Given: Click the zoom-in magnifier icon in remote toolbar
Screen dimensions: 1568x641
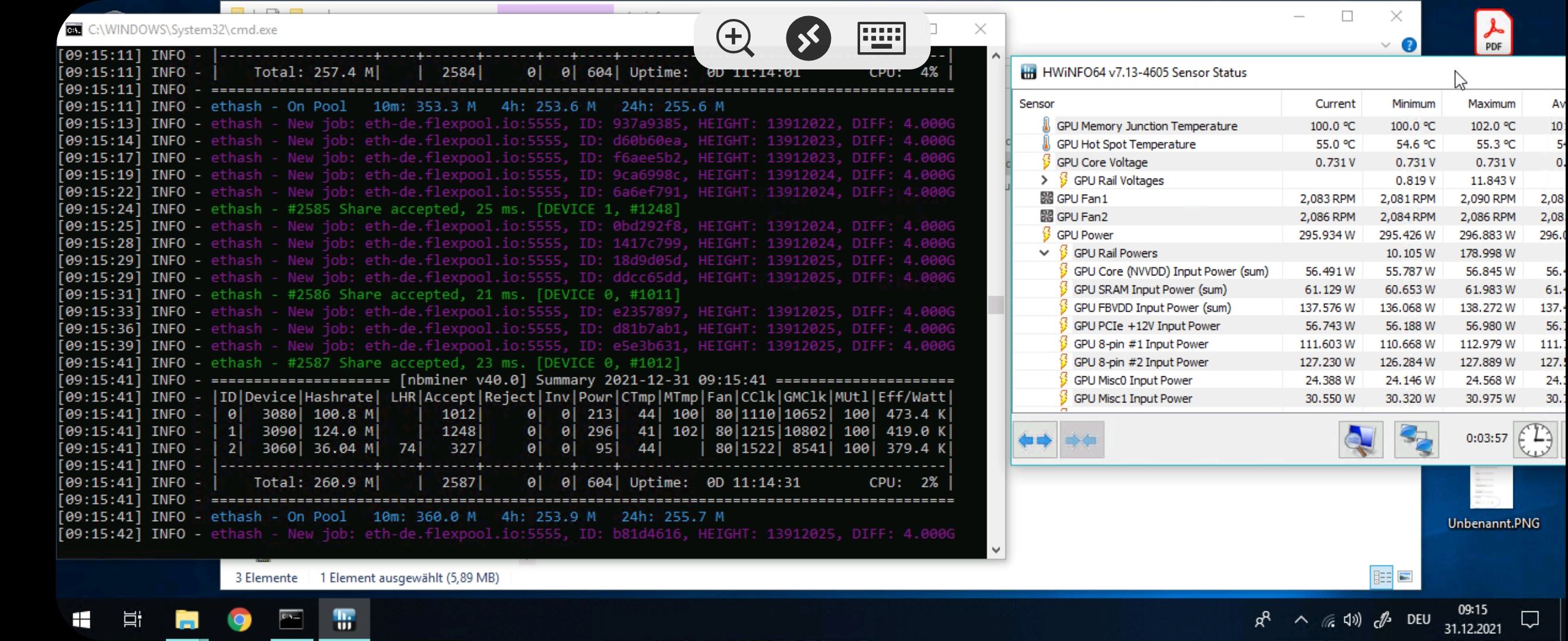Looking at the screenshot, I should coord(735,39).
